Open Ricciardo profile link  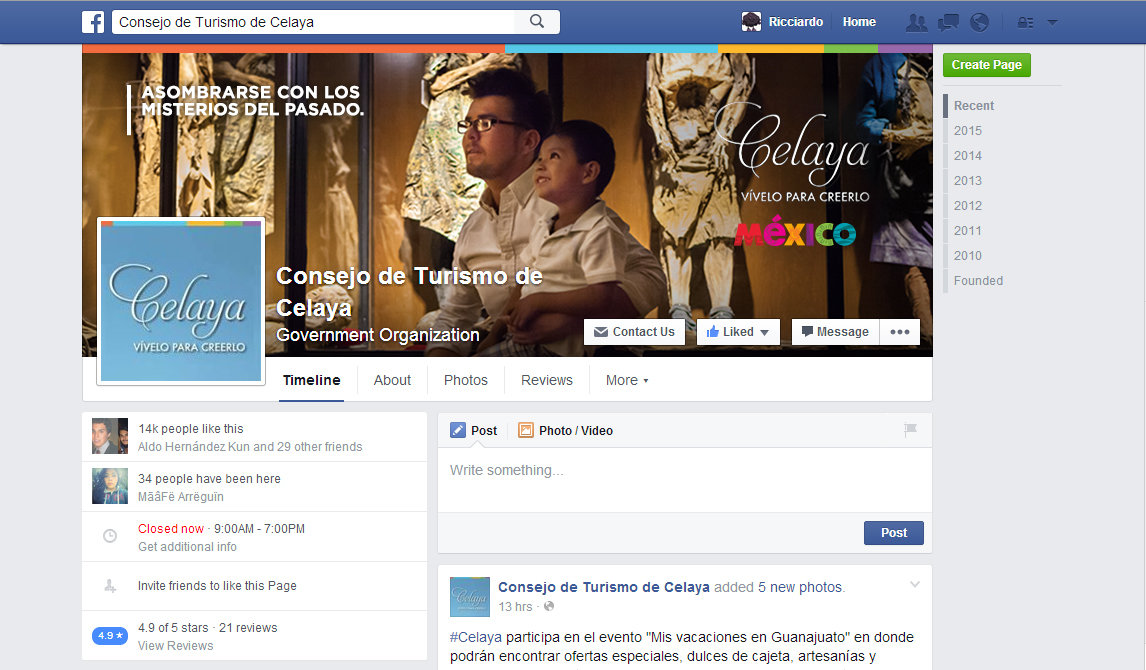pyautogui.click(x=796, y=22)
